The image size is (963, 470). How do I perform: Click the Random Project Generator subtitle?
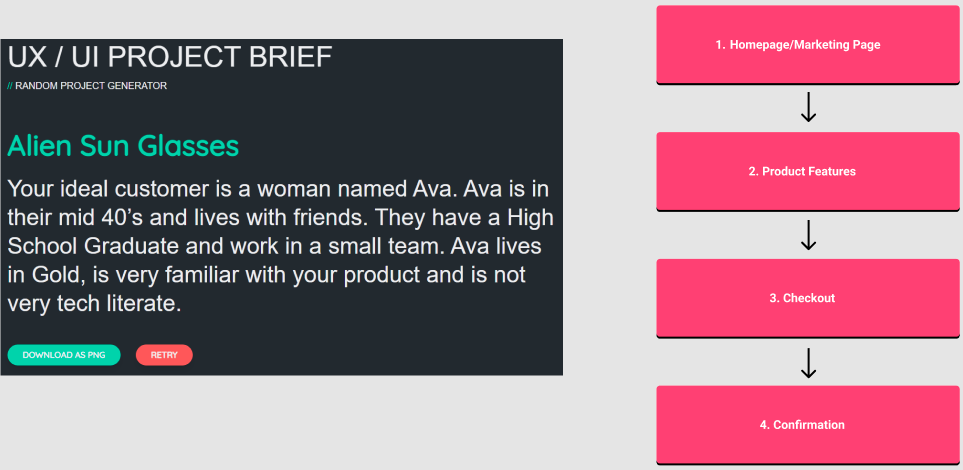[x=91, y=86]
